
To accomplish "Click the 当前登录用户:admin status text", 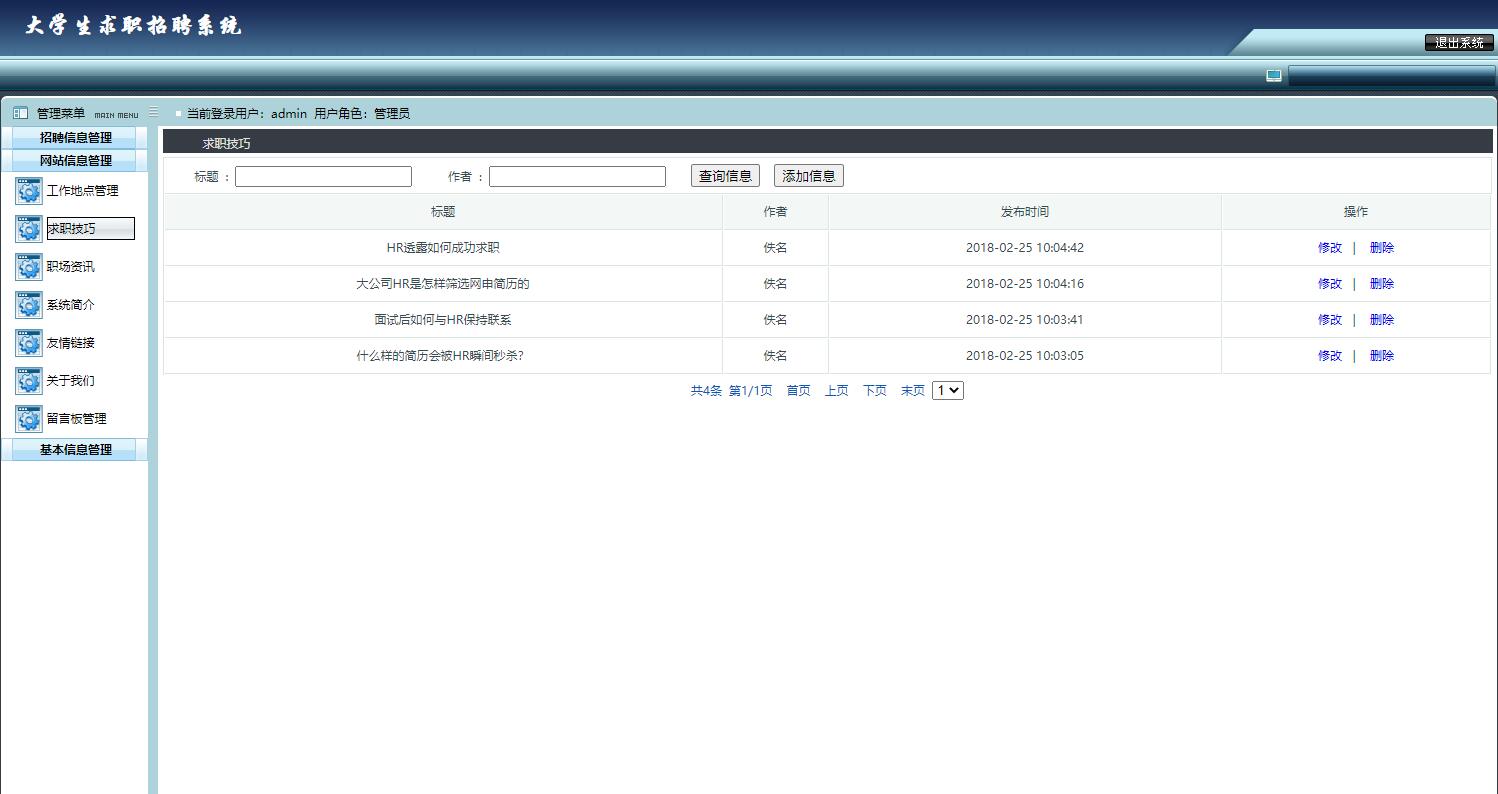I will coord(247,114).
